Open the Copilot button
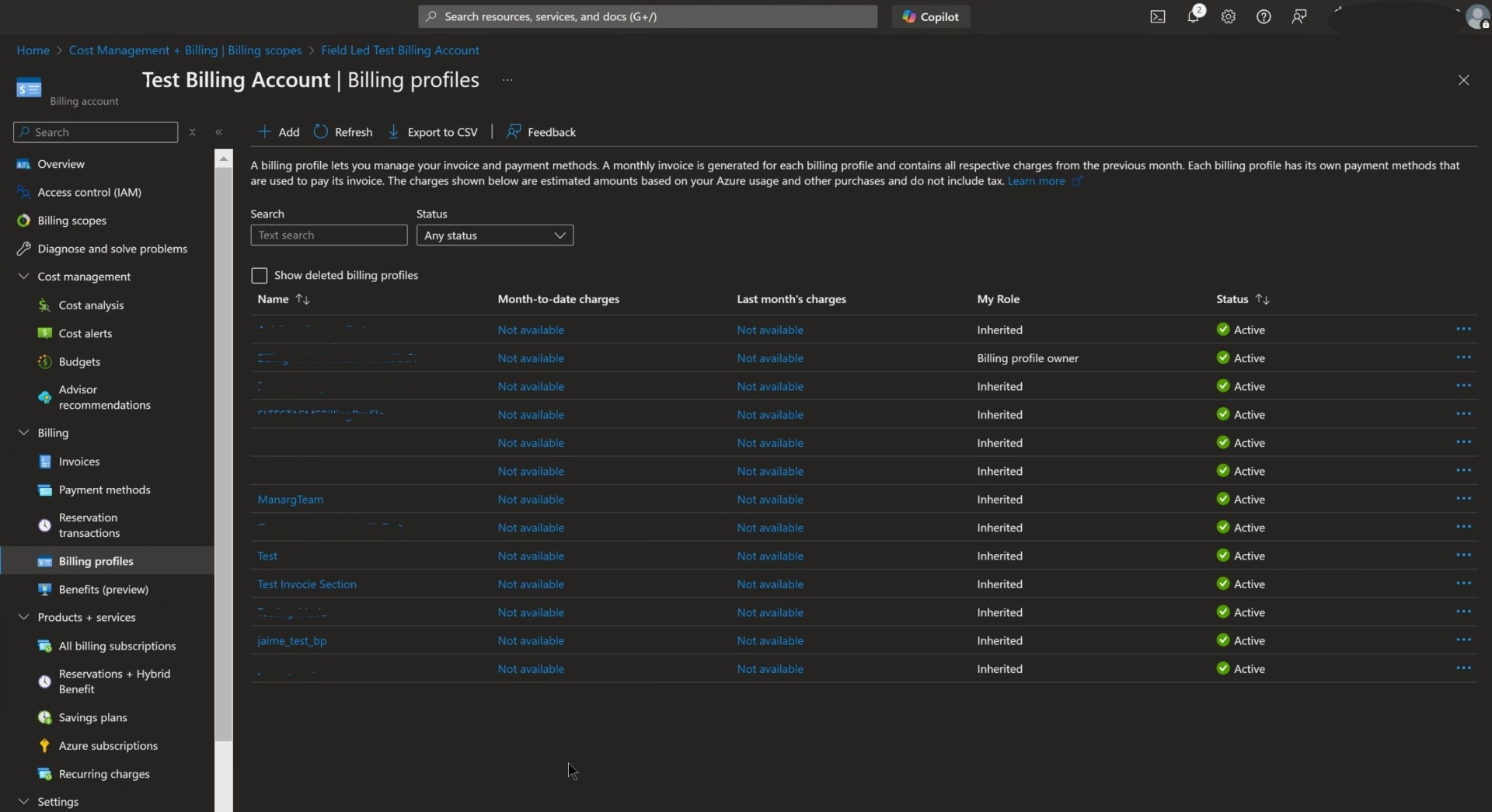 click(x=930, y=16)
